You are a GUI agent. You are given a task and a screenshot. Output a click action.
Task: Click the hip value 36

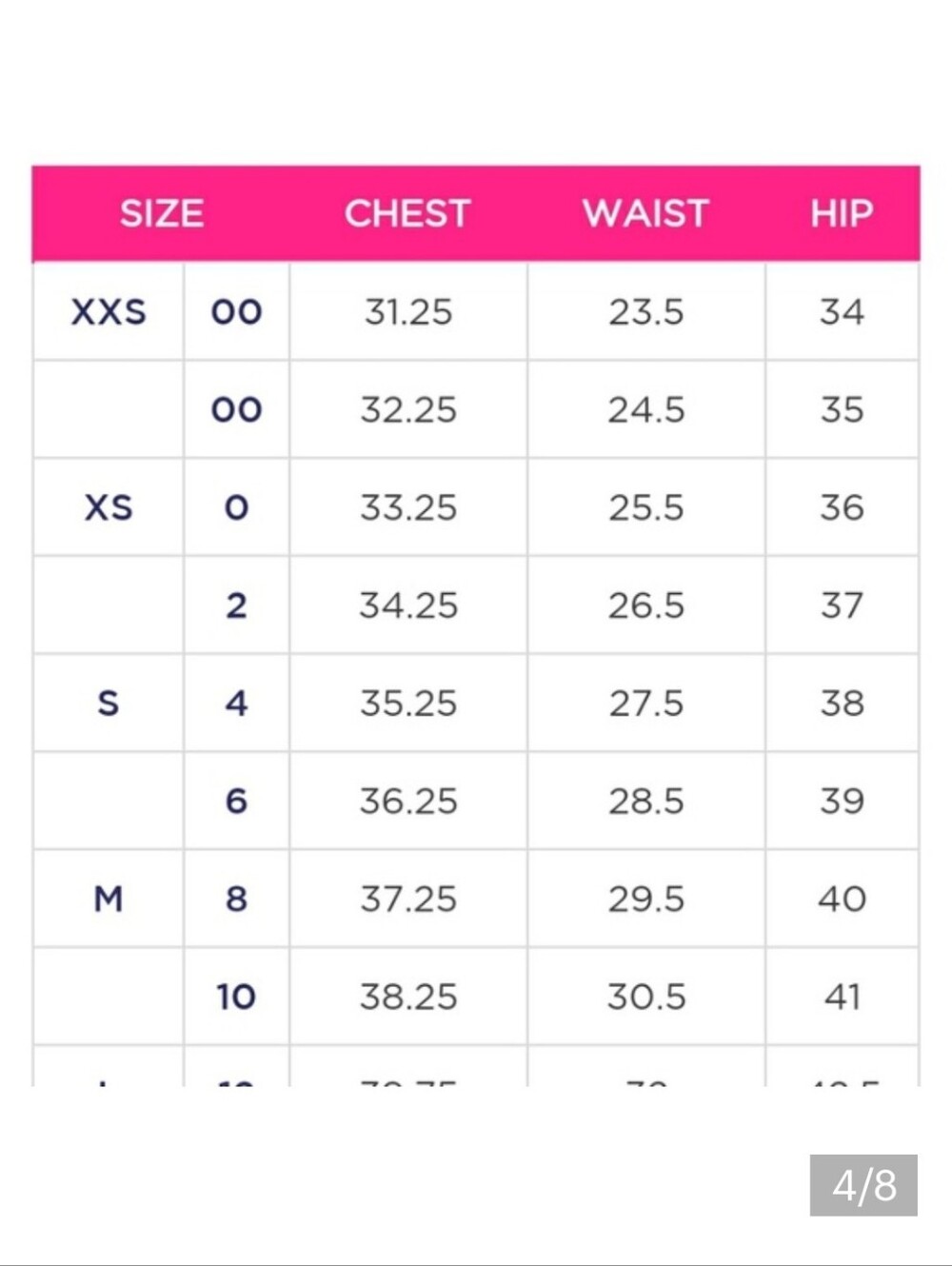[x=842, y=507]
